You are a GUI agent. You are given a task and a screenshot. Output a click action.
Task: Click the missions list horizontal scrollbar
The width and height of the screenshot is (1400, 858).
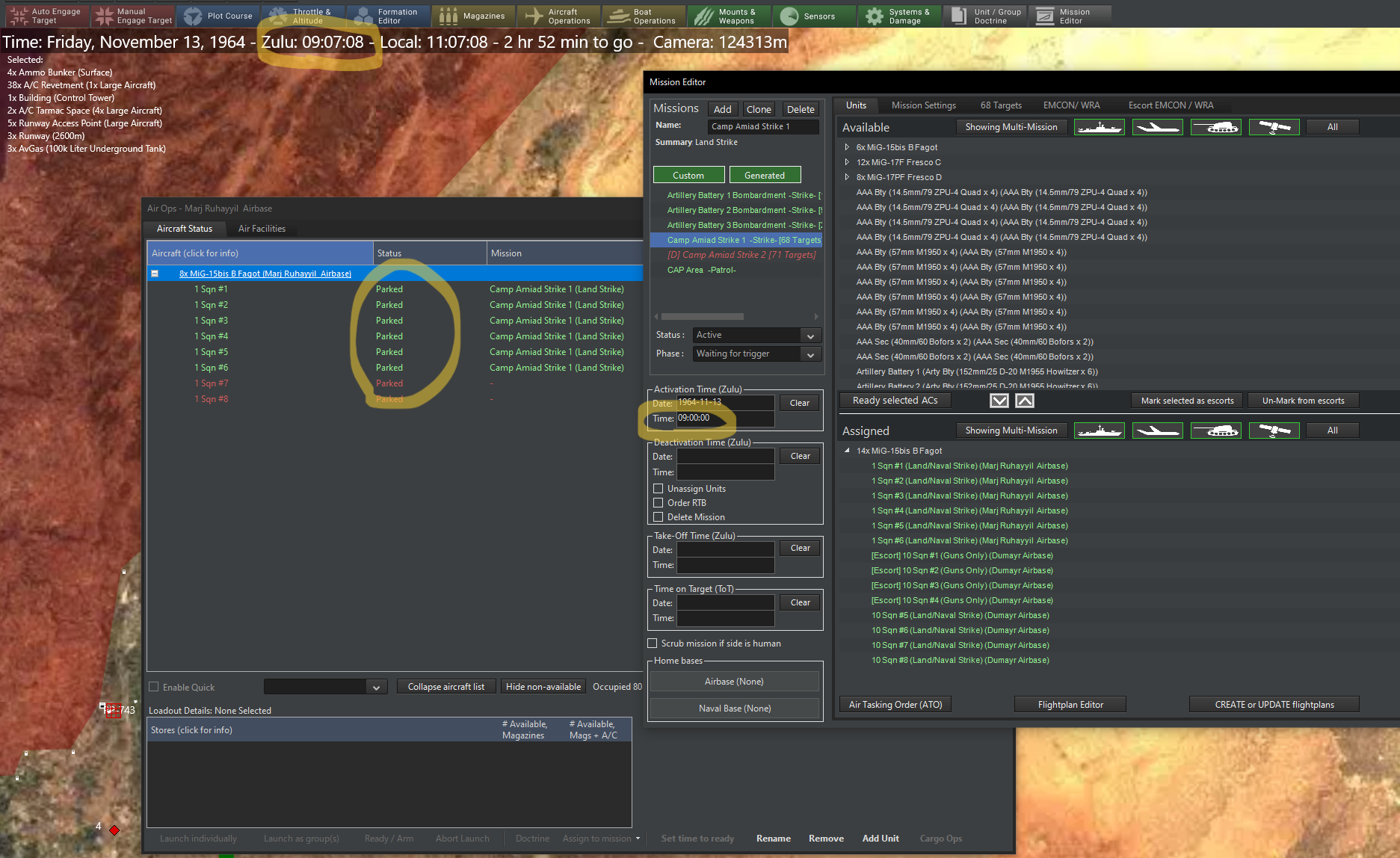[703, 316]
